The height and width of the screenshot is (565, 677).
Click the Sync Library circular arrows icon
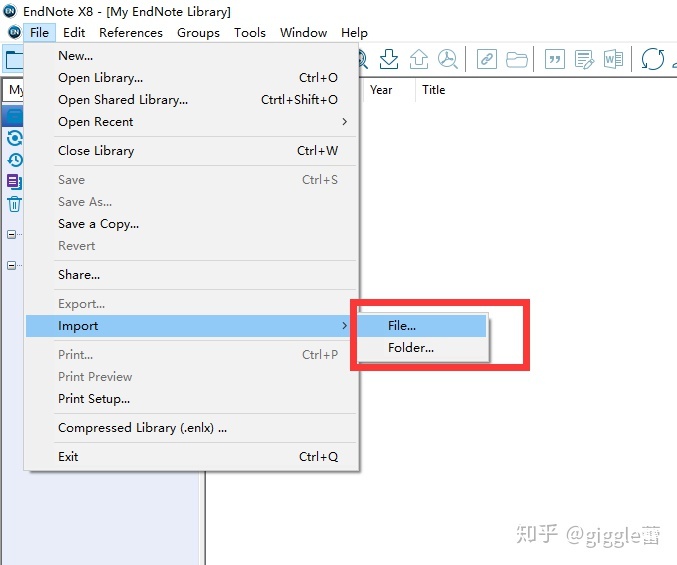coord(652,59)
